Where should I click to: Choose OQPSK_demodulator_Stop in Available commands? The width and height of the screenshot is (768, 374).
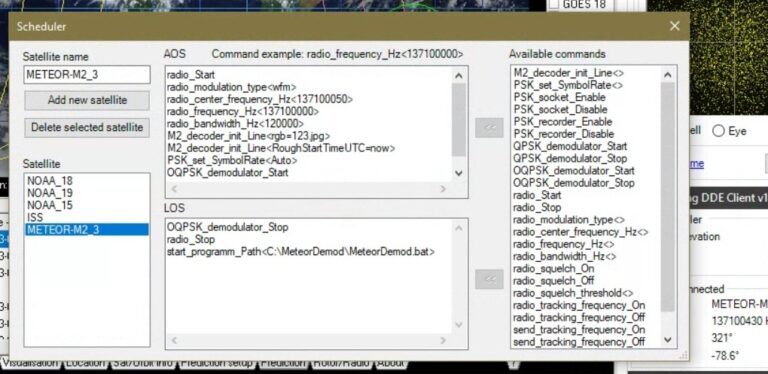574,183
